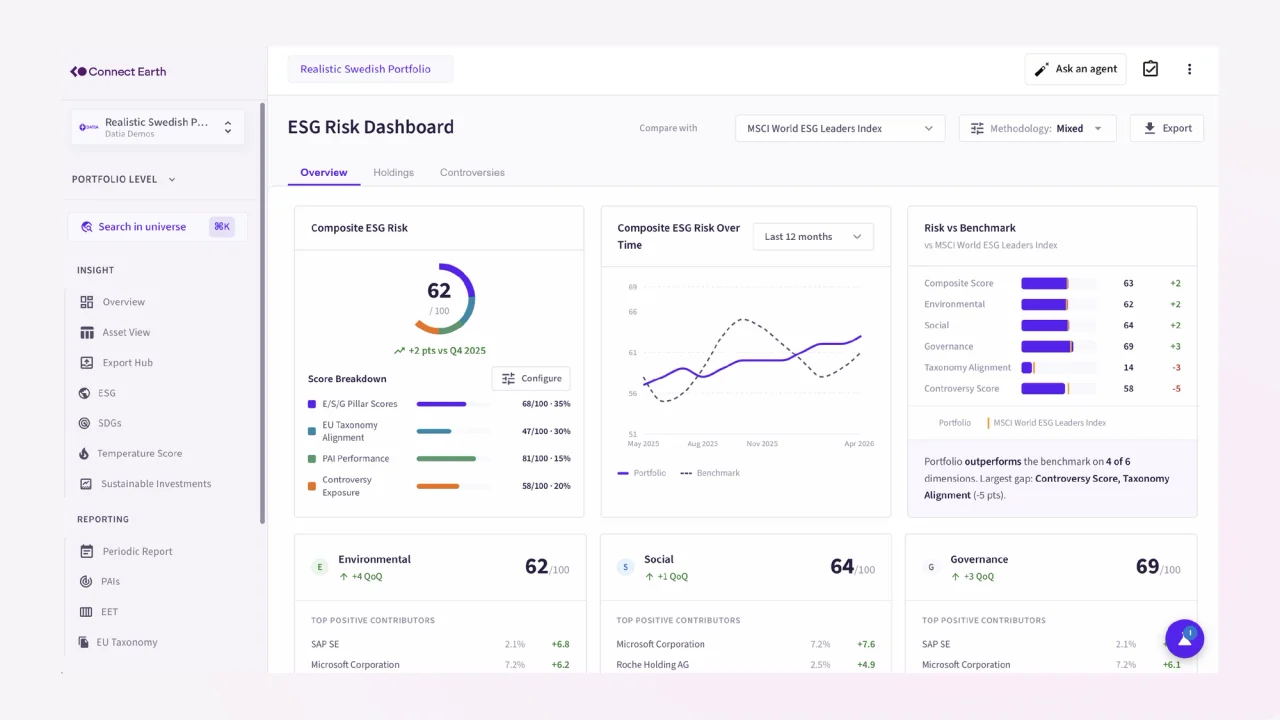Click PAI Performance progress bar
1280x720 pixels.
[453, 459]
